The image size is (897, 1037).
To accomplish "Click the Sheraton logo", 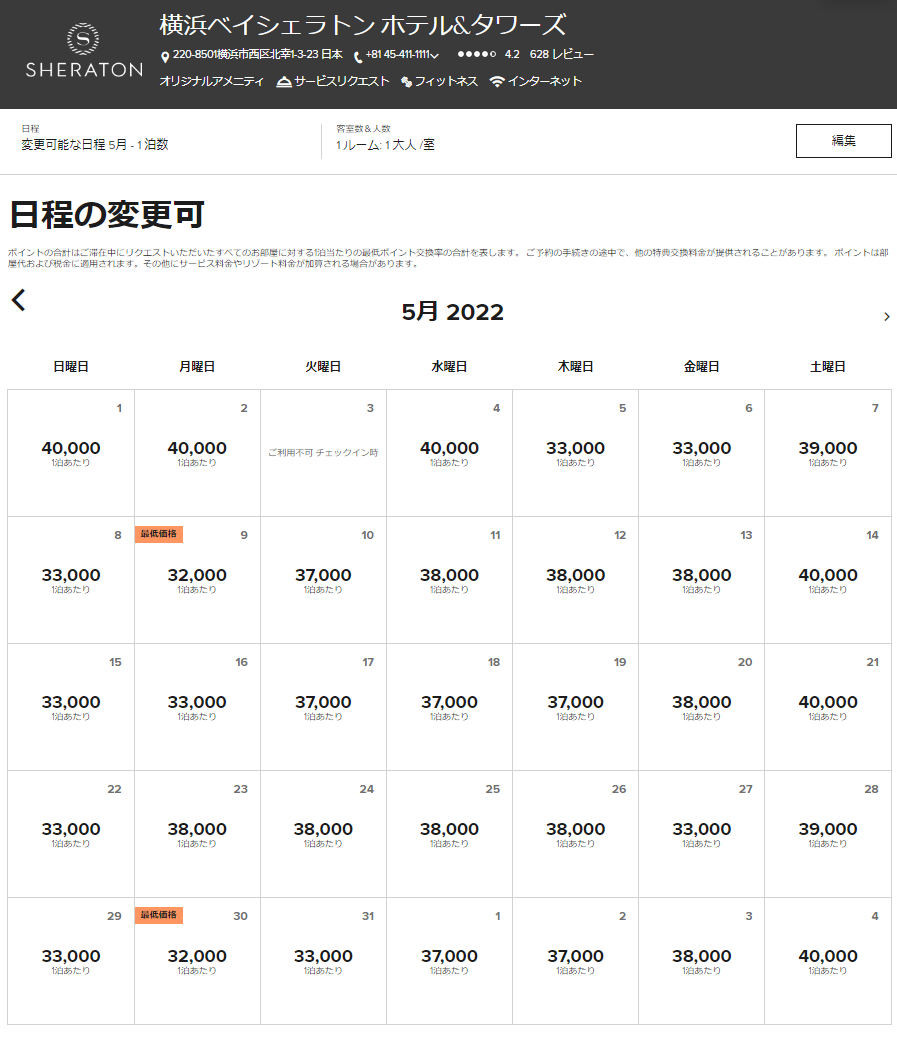I will pyautogui.click(x=83, y=53).
